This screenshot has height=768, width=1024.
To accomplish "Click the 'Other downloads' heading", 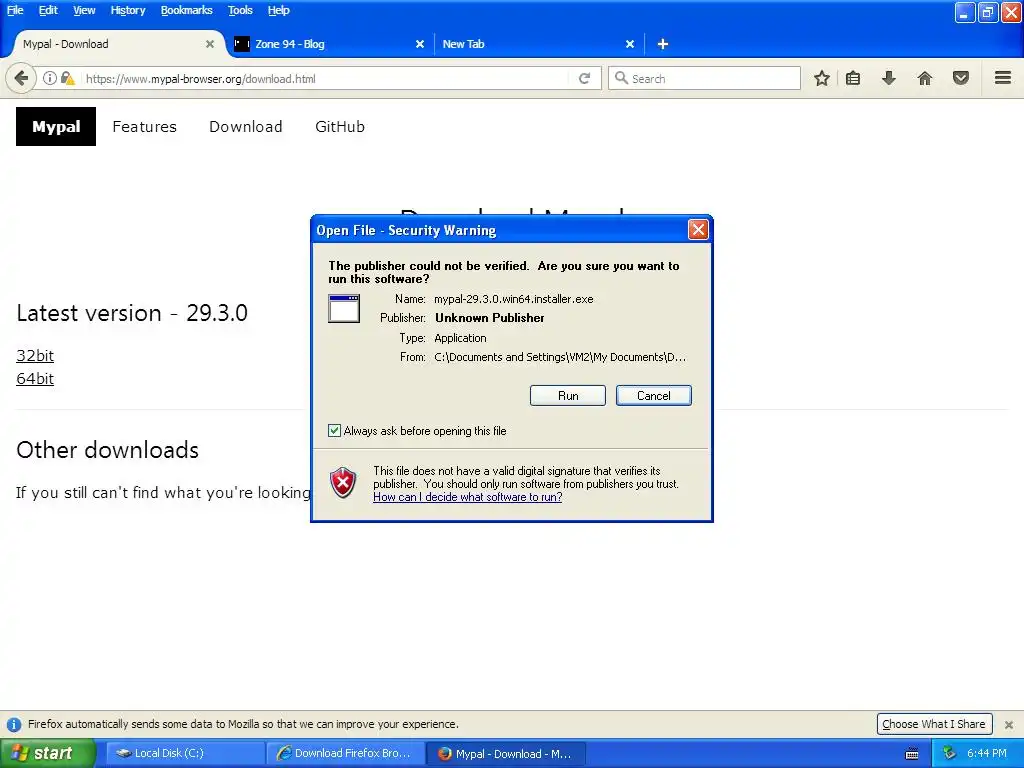I will point(107,450).
